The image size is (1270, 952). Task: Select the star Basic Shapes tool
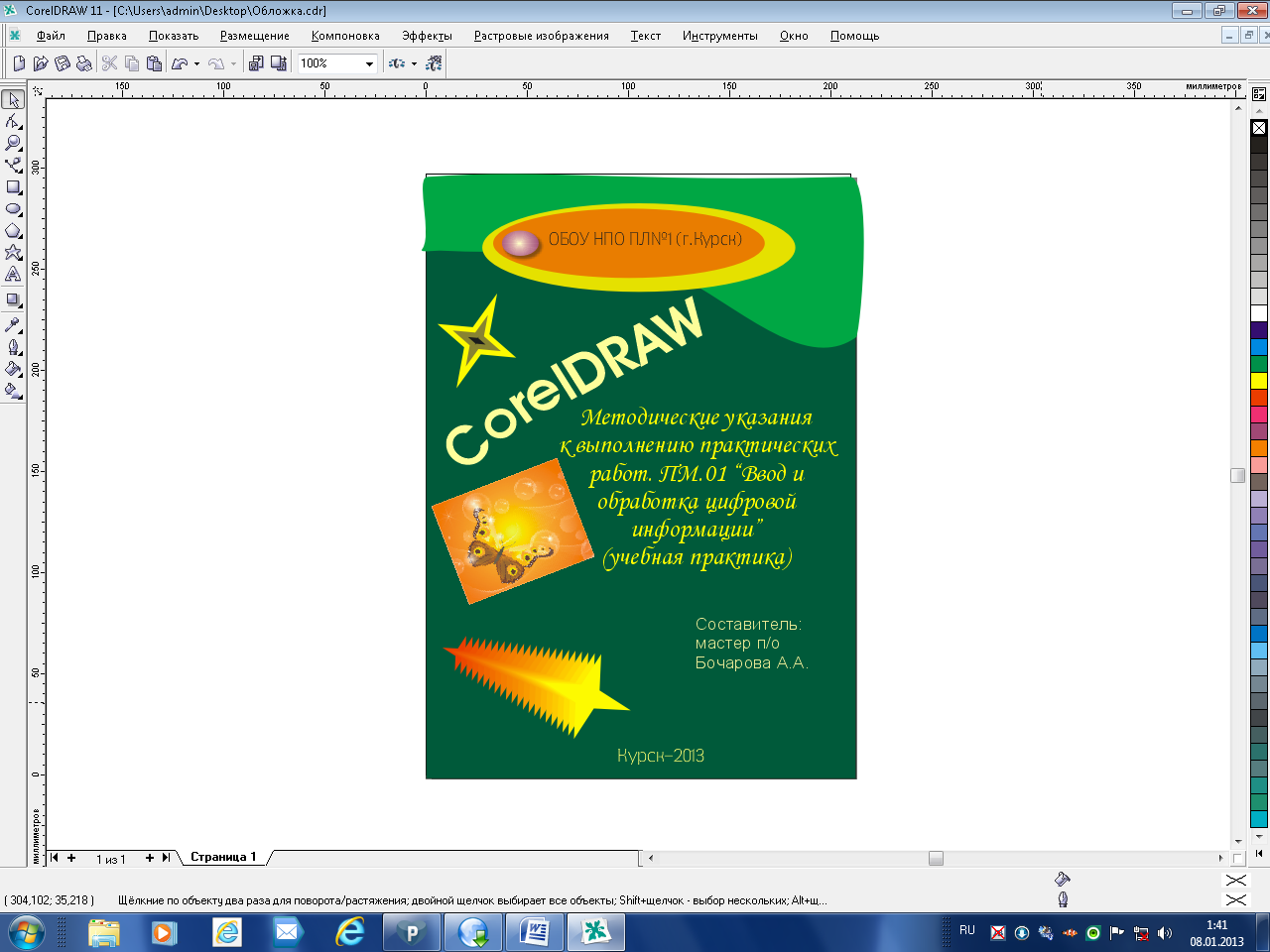tap(13, 252)
